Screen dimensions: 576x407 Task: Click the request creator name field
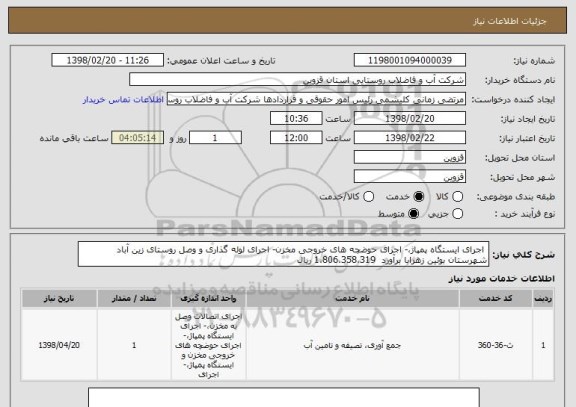(x=316, y=99)
